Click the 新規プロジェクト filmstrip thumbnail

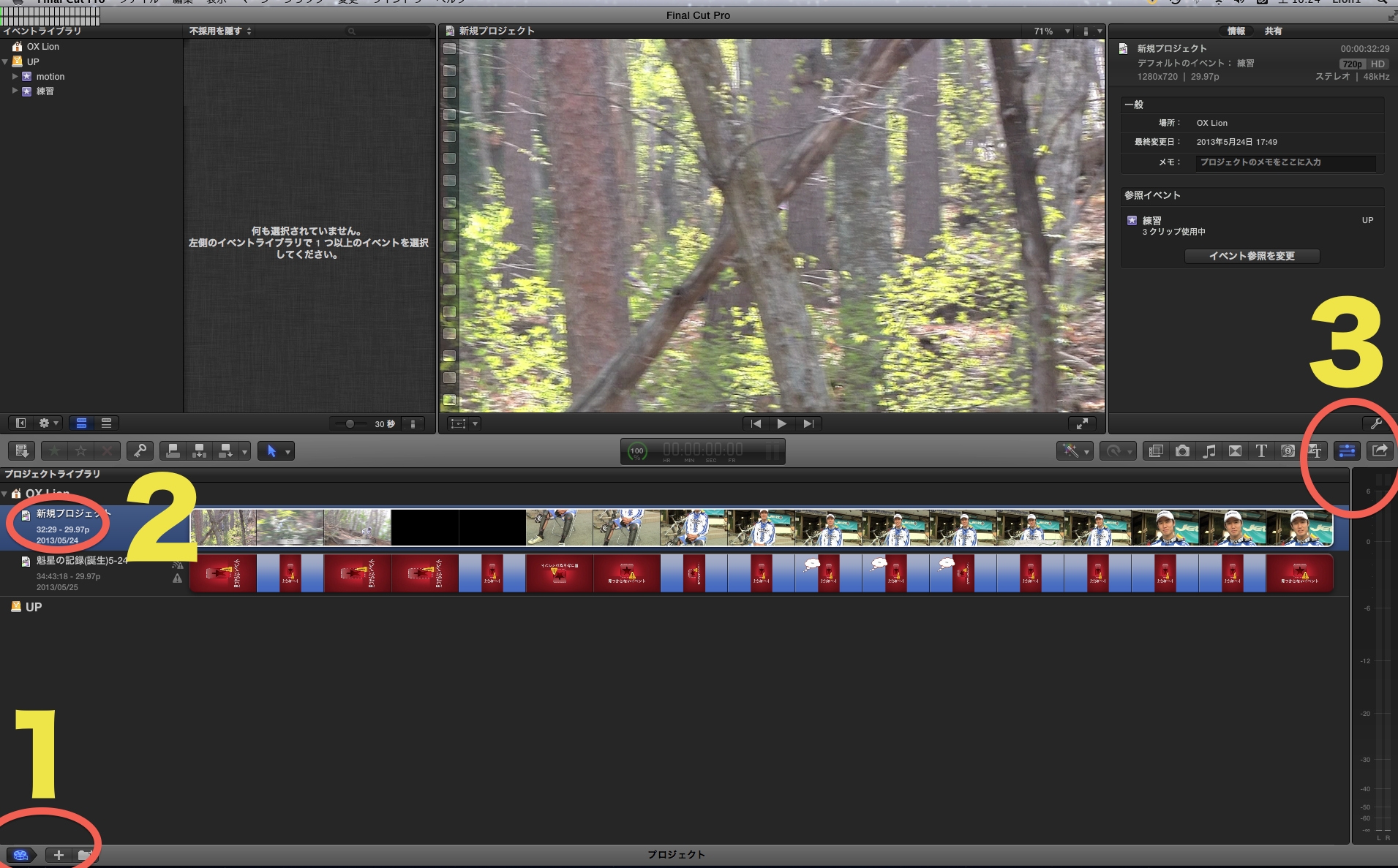pos(761,527)
